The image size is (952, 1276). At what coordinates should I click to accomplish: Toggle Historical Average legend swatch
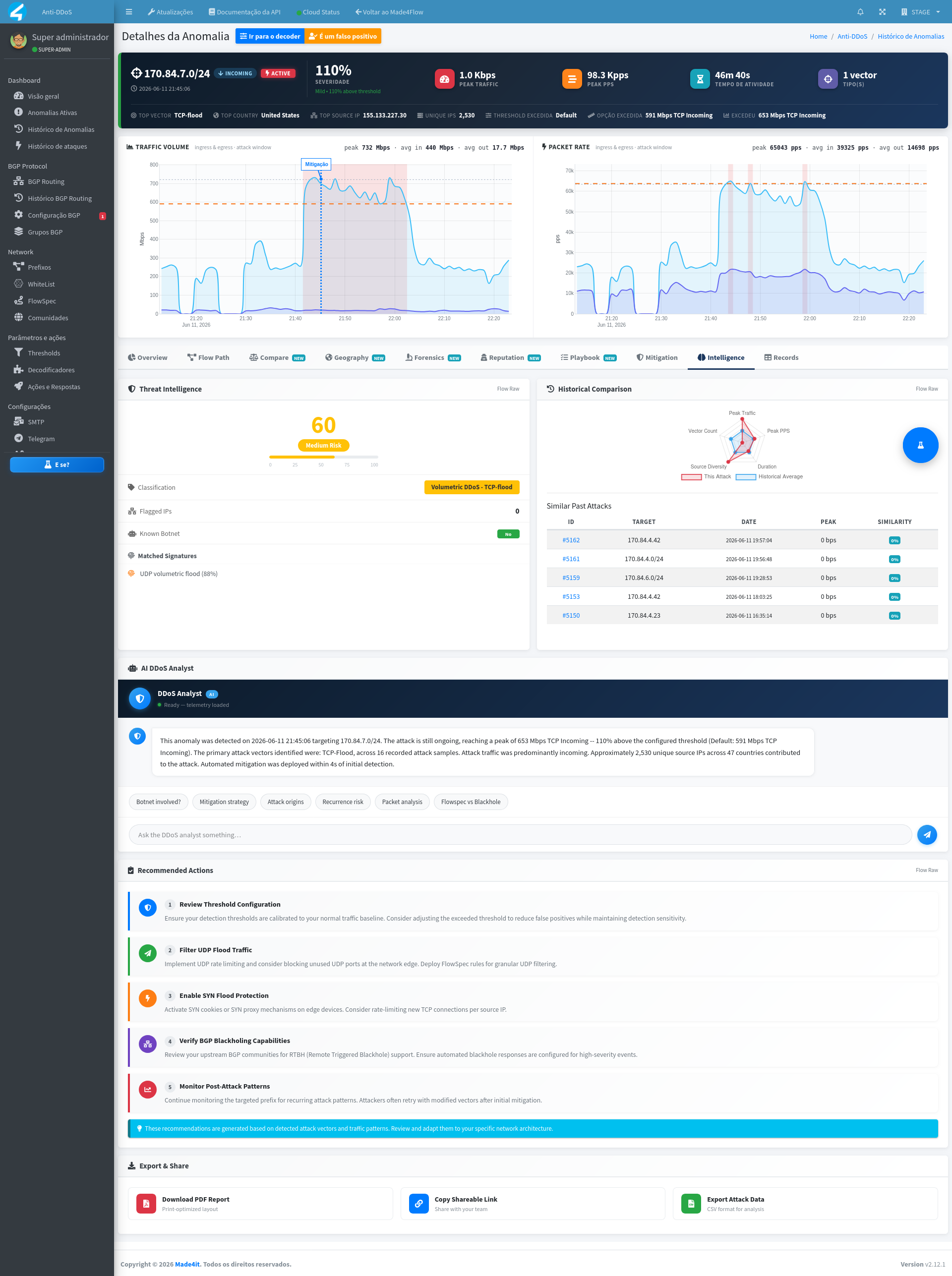[746, 476]
